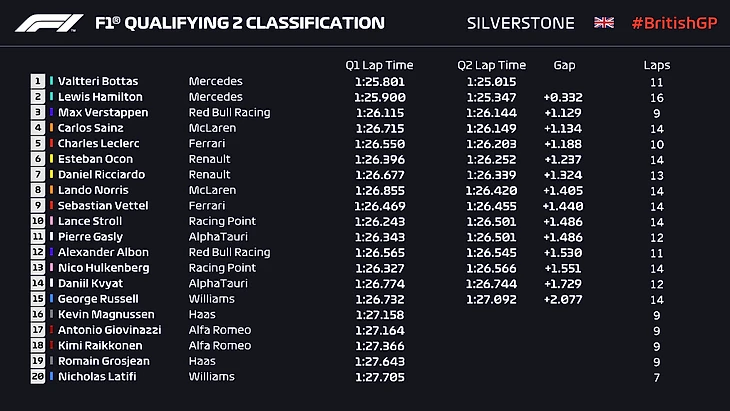Click Max Verstappen's Q2 lap time 1:26.144

coord(491,112)
